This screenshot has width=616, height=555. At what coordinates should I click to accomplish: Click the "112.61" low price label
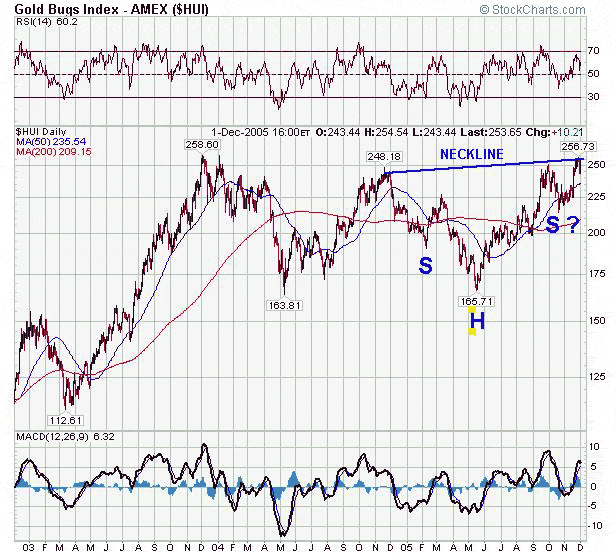click(66, 420)
